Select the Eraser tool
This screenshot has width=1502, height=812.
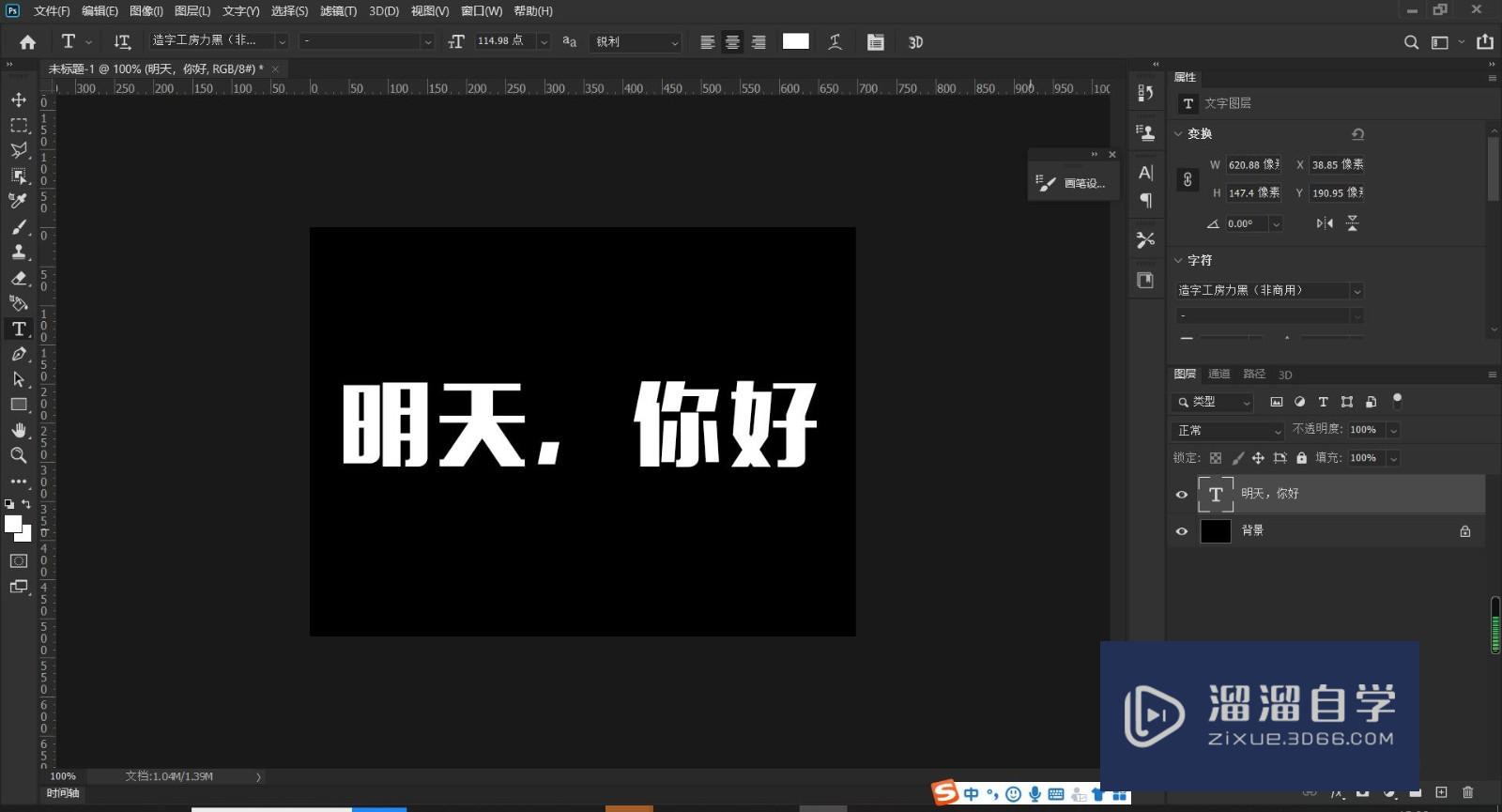19,278
